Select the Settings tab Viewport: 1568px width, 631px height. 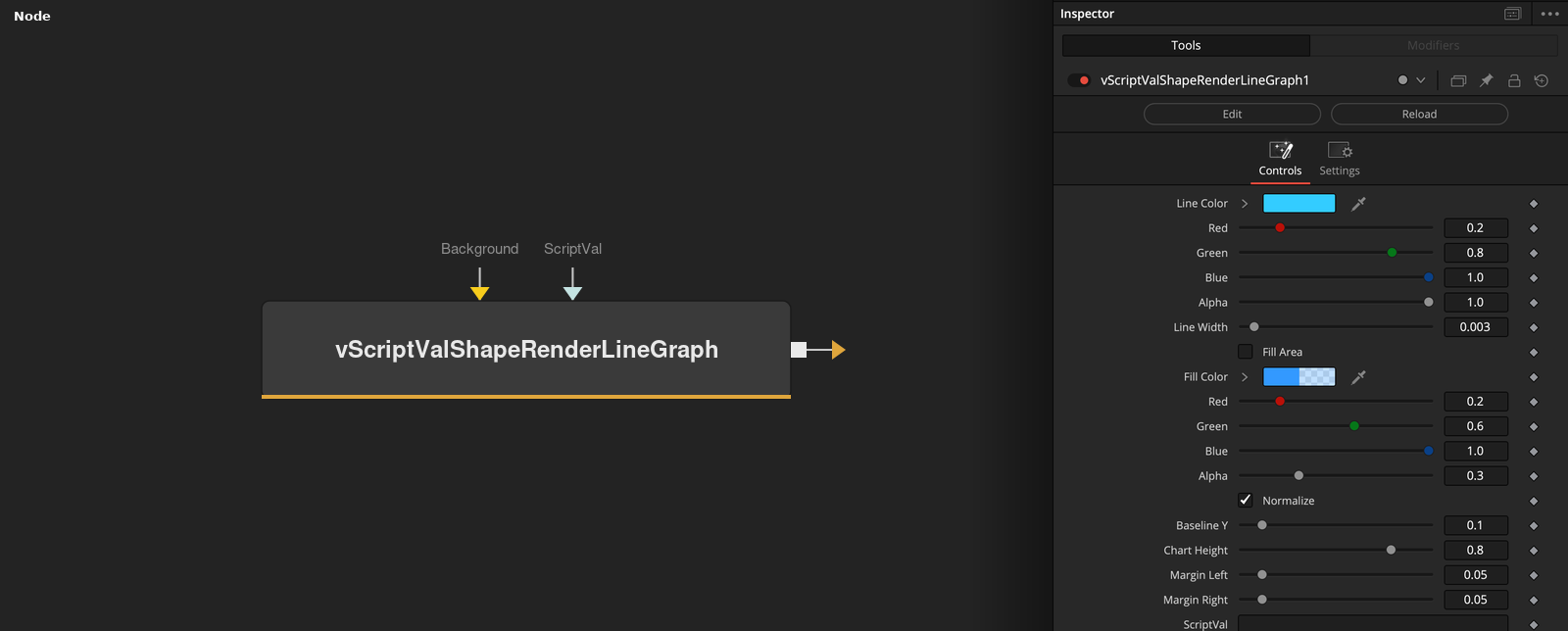click(x=1340, y=159)
